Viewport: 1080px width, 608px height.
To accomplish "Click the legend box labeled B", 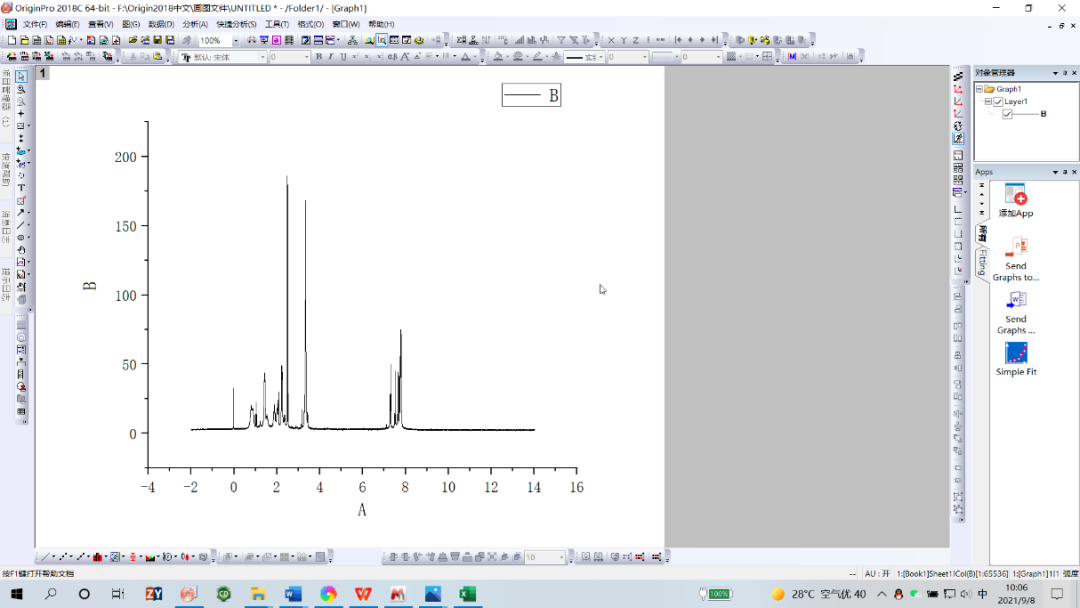I will [x=532, y=95].
